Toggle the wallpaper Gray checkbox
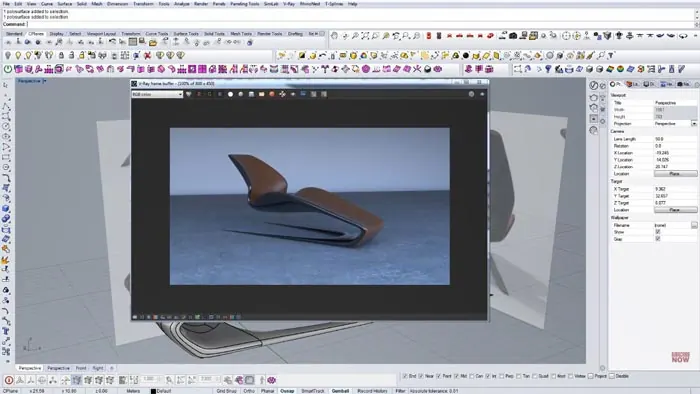The width and height of the screenshot is (700, 394). point(657,239)
